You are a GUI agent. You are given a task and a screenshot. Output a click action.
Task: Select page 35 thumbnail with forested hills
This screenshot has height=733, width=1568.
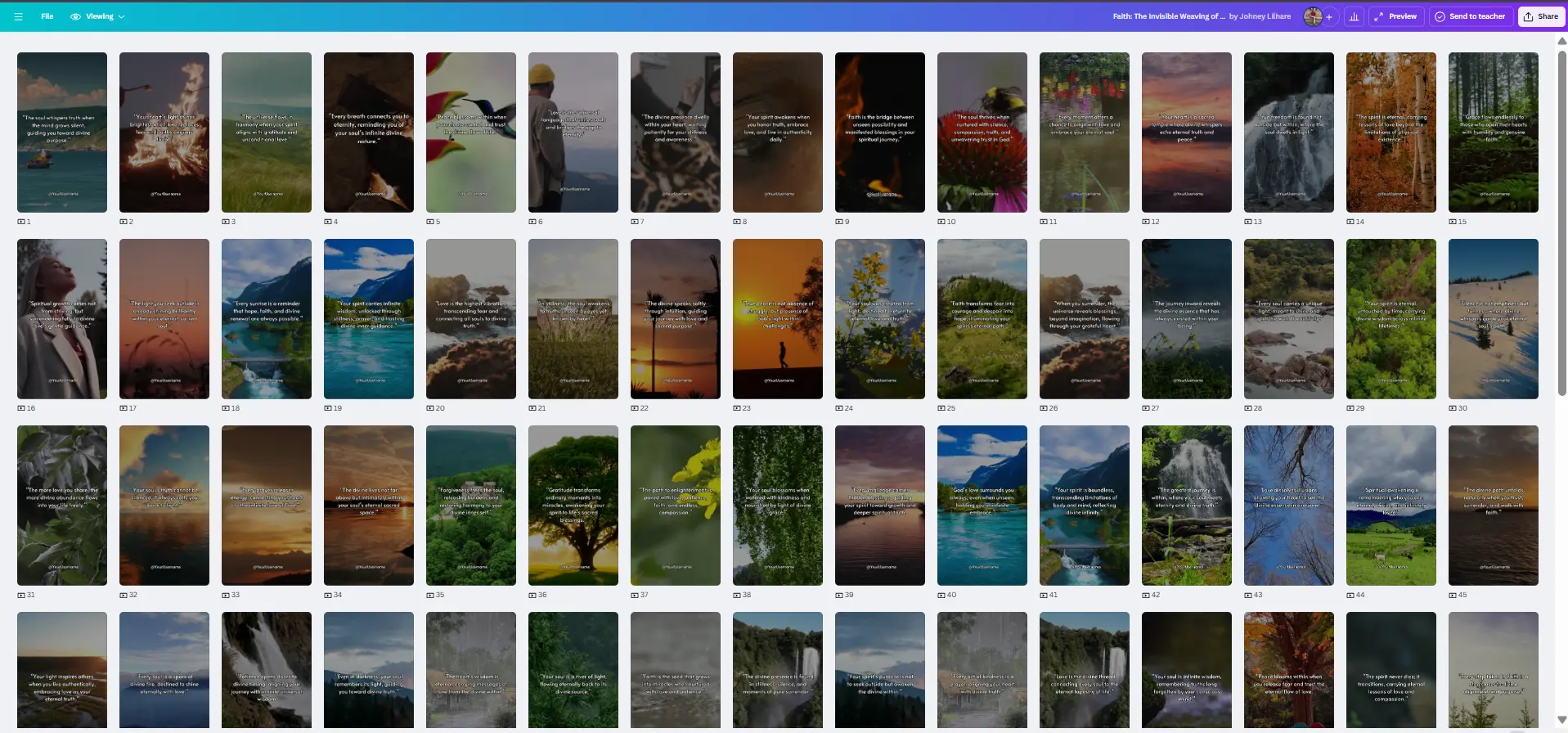[471, 506]
